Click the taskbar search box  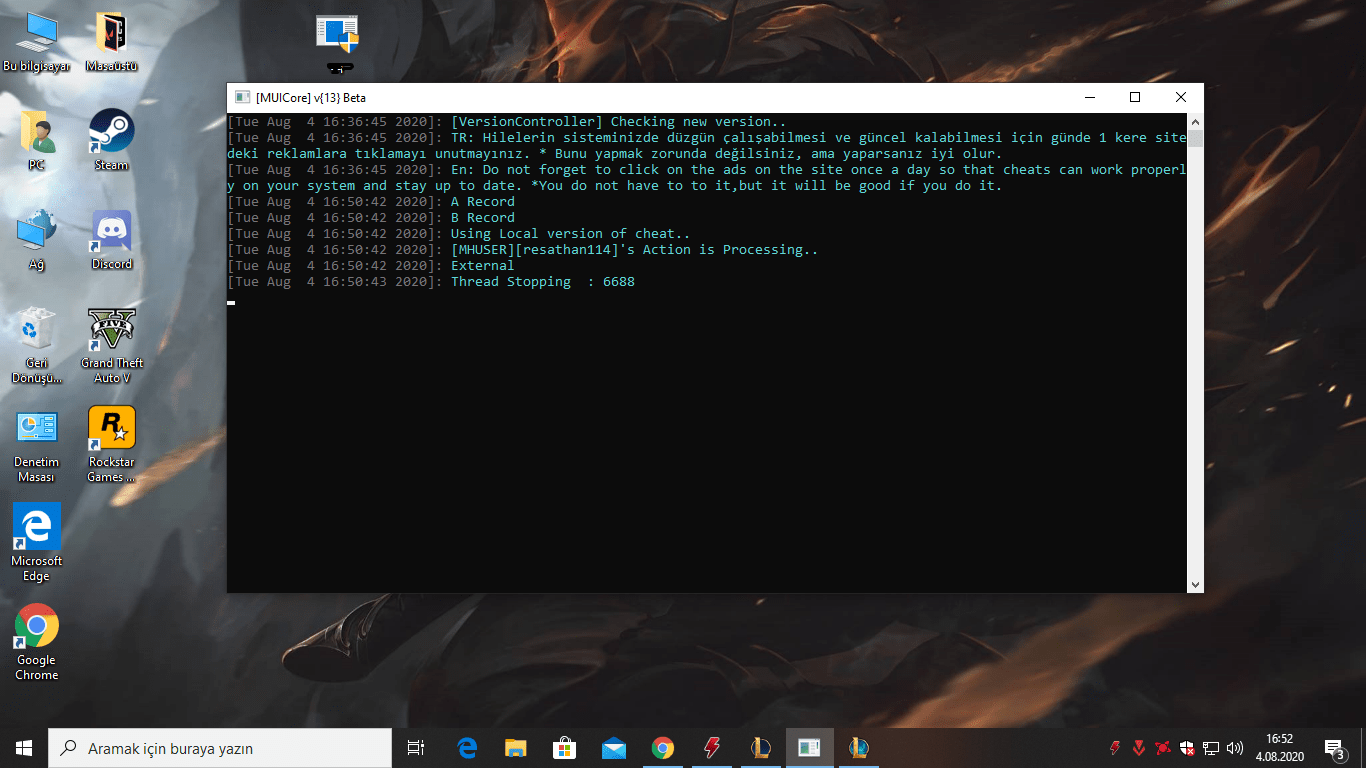pos(220,748)
